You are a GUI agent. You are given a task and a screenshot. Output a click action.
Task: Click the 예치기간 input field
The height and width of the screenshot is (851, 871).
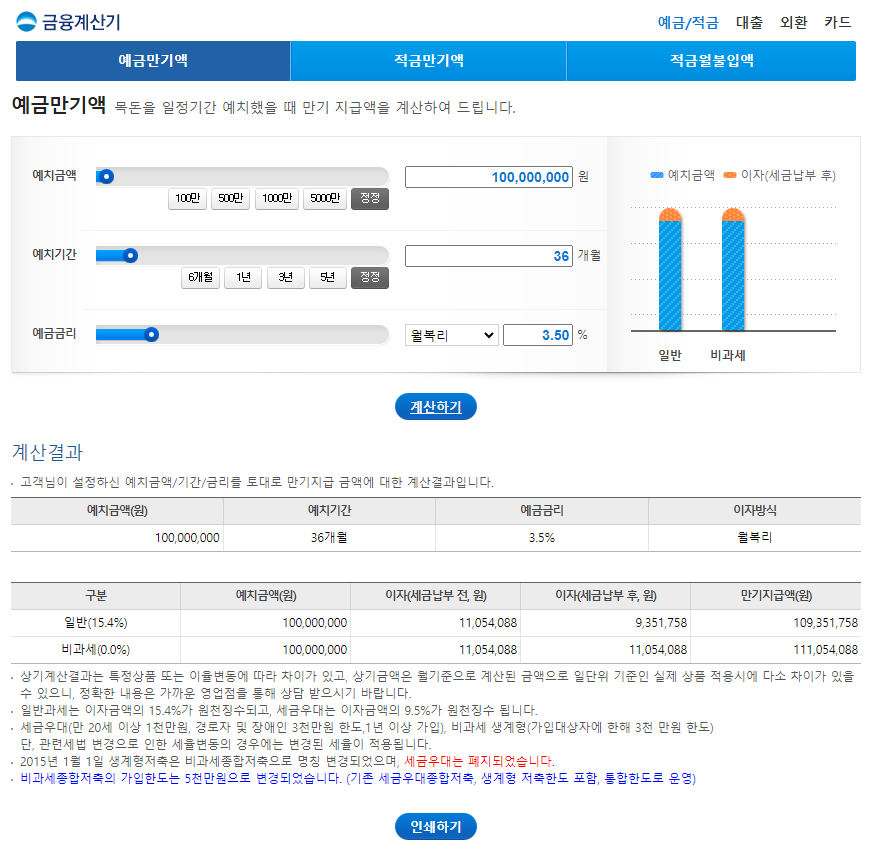(x=488, y=255)
